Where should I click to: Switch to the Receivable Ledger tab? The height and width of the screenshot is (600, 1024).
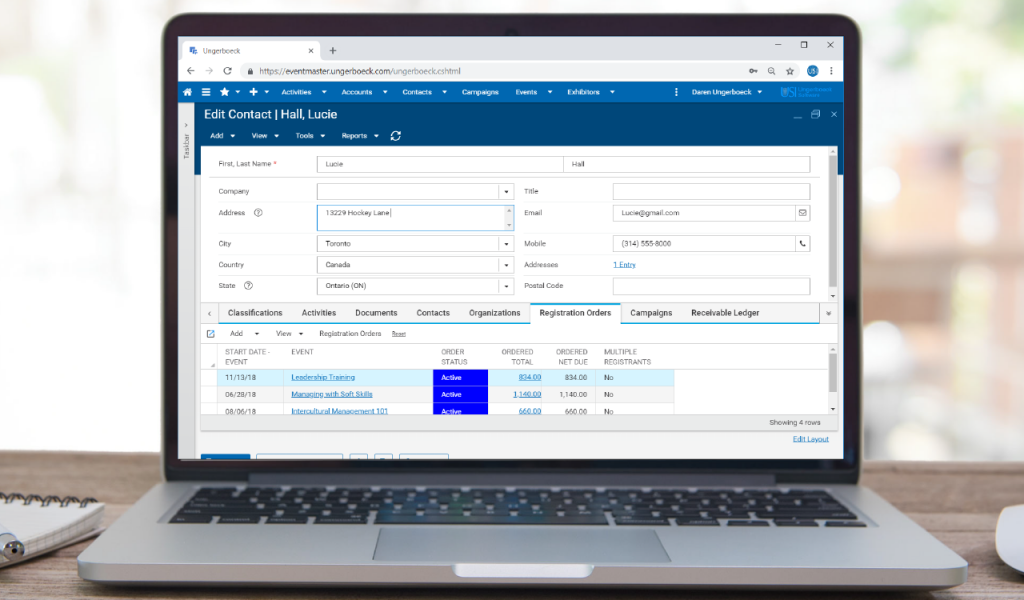click(725, 313)
